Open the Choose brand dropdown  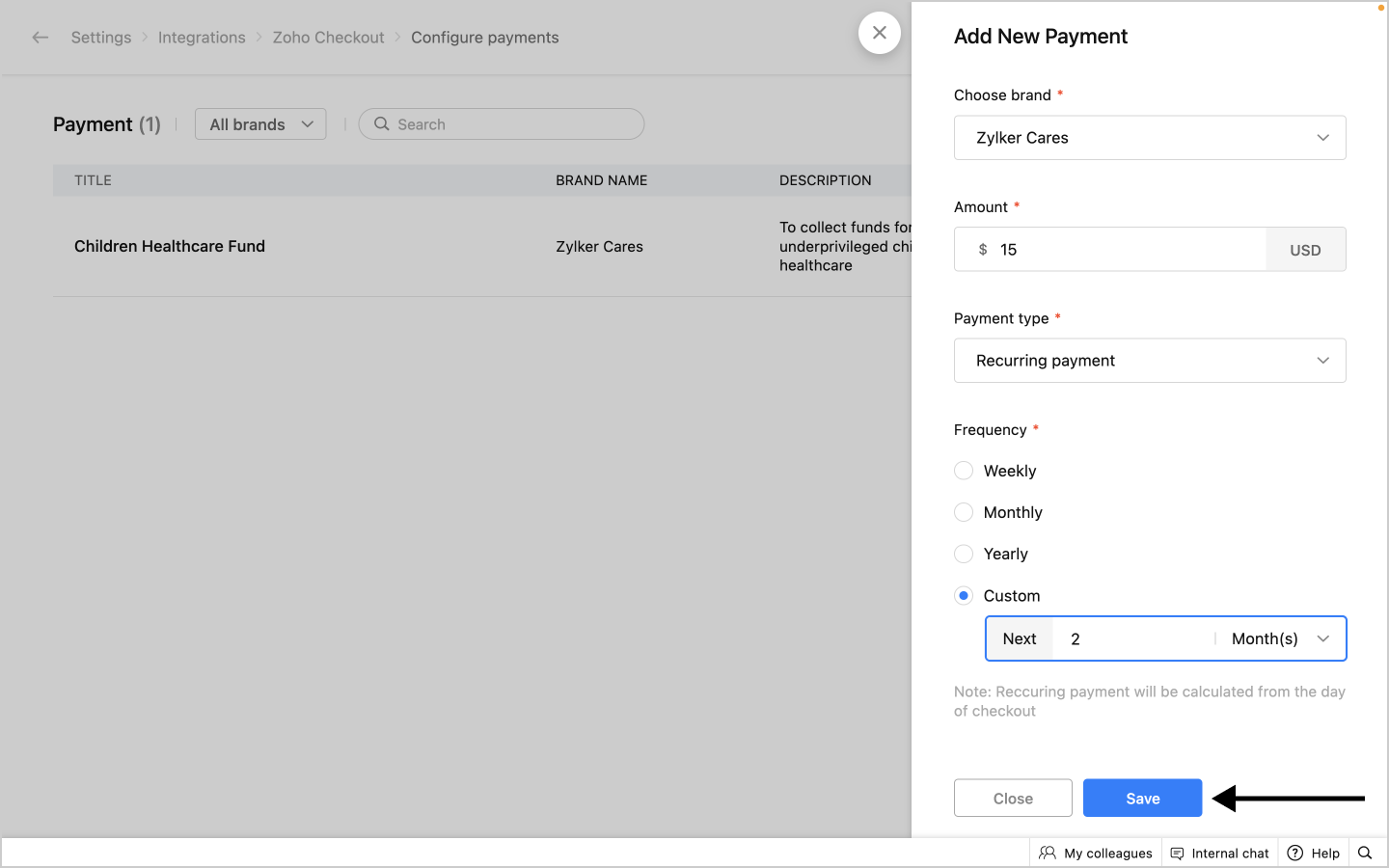point(1149,138)
